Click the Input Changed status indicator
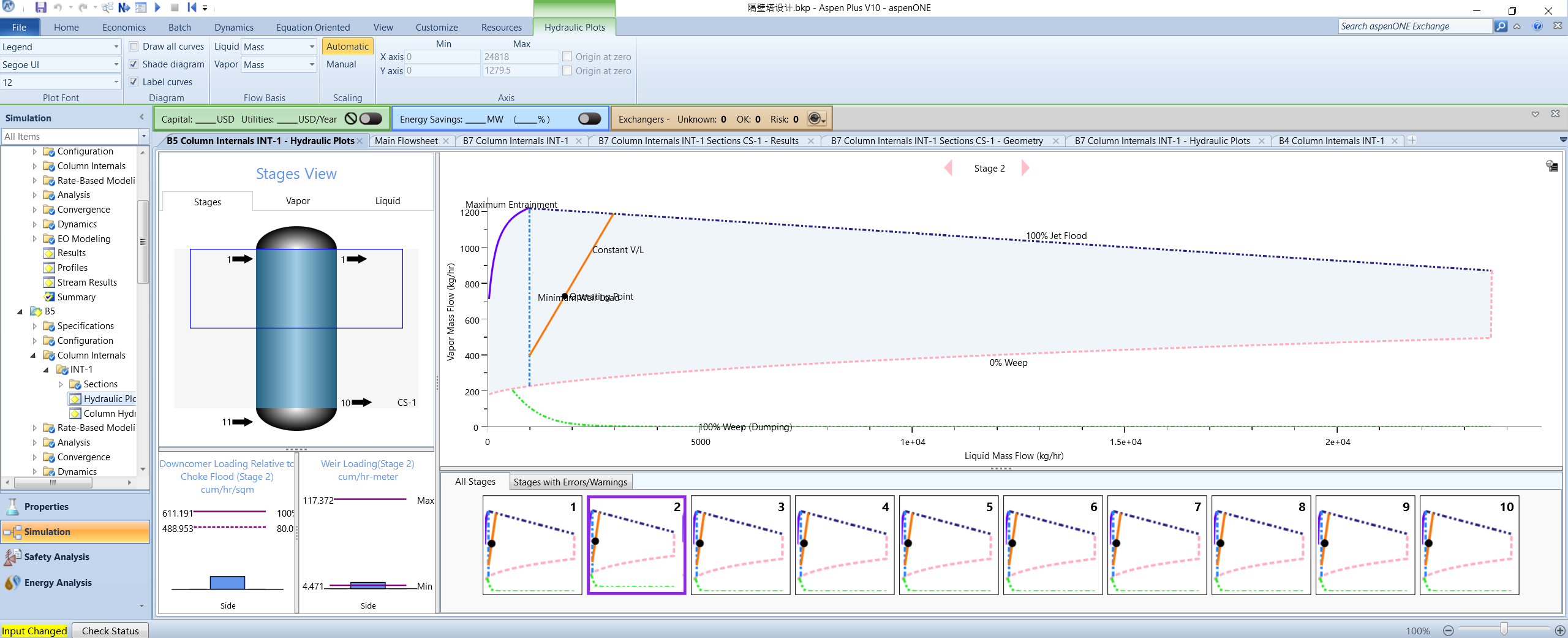The width and height of the screenshot is (1568, 638). coord(34,631)
